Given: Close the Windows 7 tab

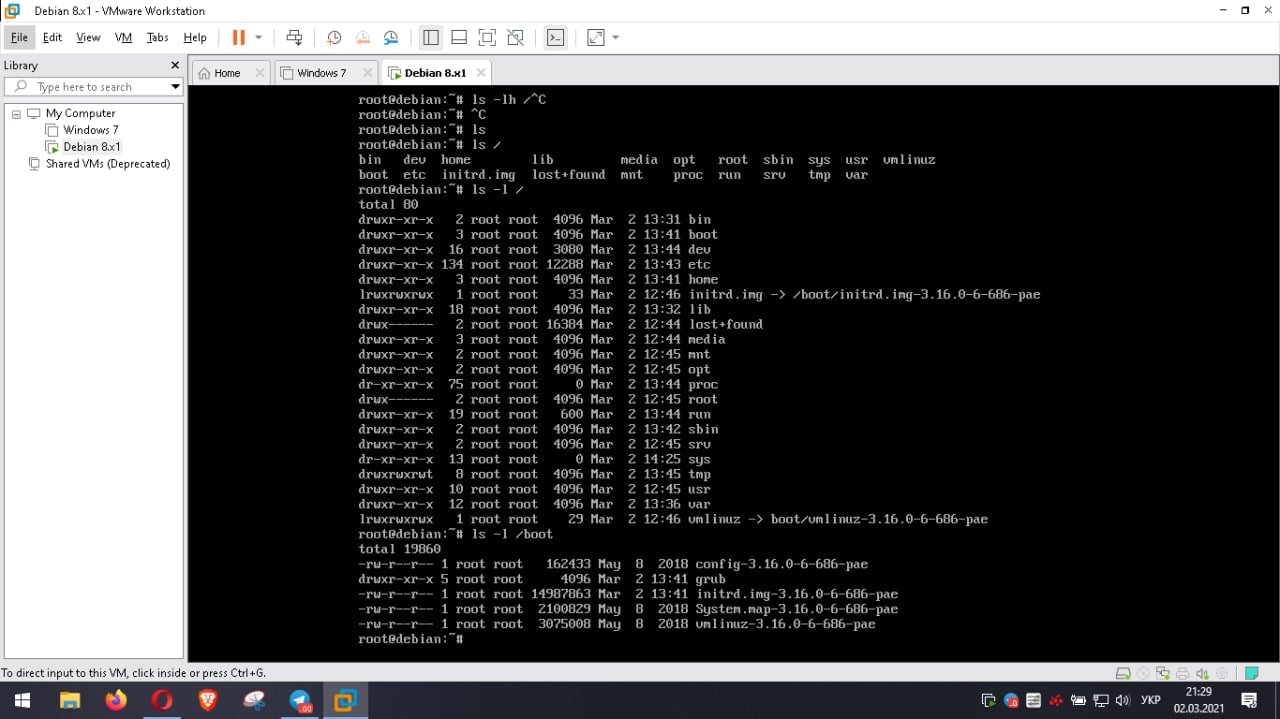Looking at the screenshot, I should [367, 73].
